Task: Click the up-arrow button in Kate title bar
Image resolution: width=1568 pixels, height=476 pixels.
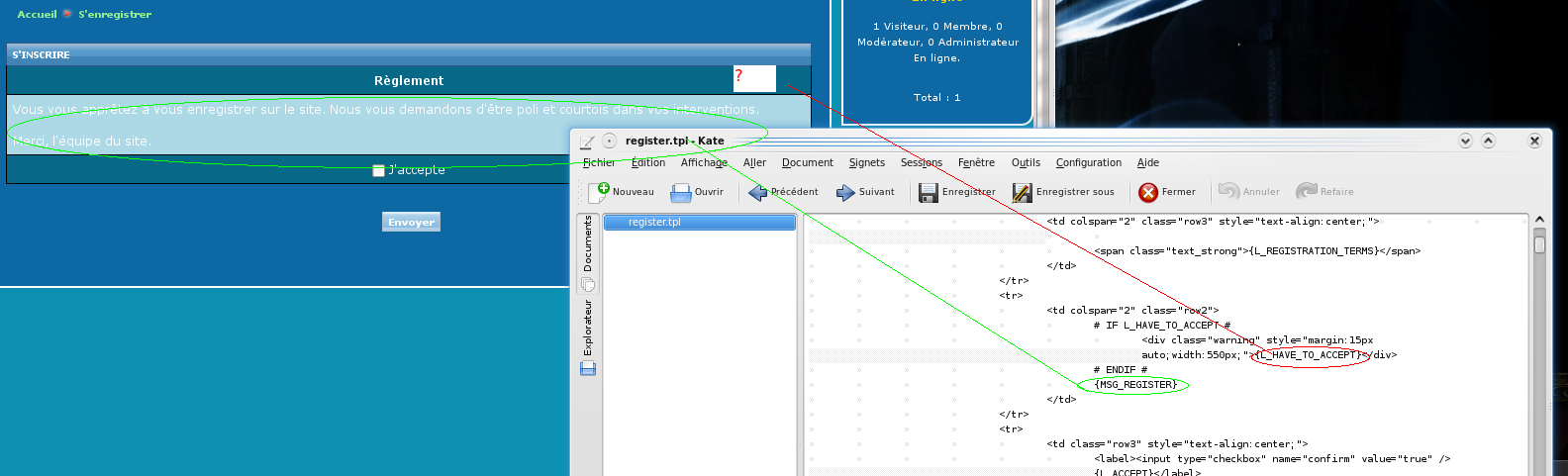Action: [x=1488, y=141]
